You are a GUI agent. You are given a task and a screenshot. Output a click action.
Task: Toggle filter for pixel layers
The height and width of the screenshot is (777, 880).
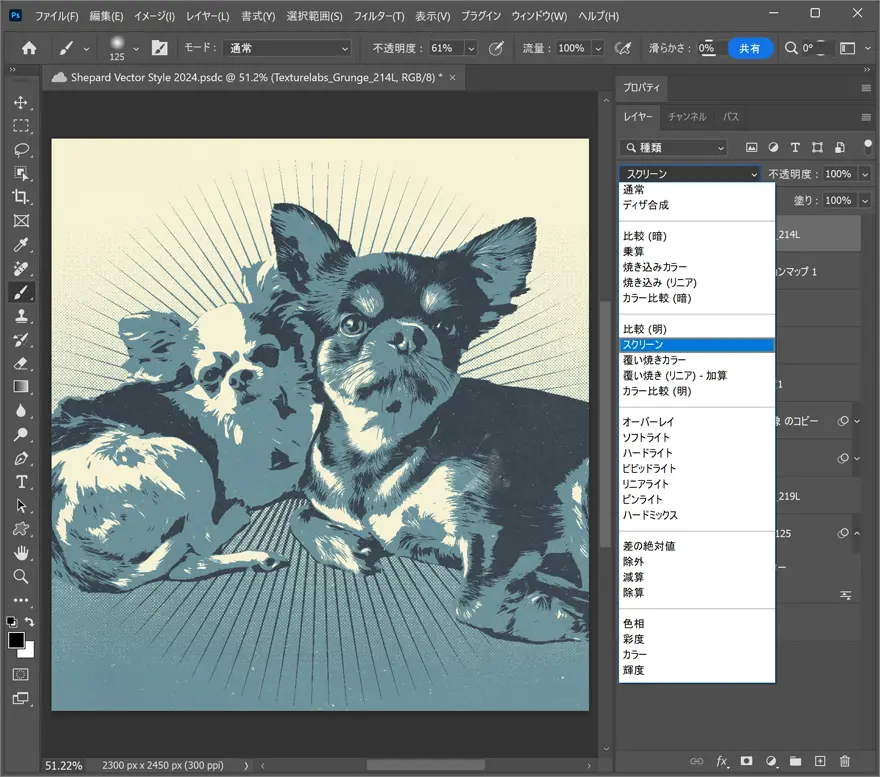click(x=751, y=148)
